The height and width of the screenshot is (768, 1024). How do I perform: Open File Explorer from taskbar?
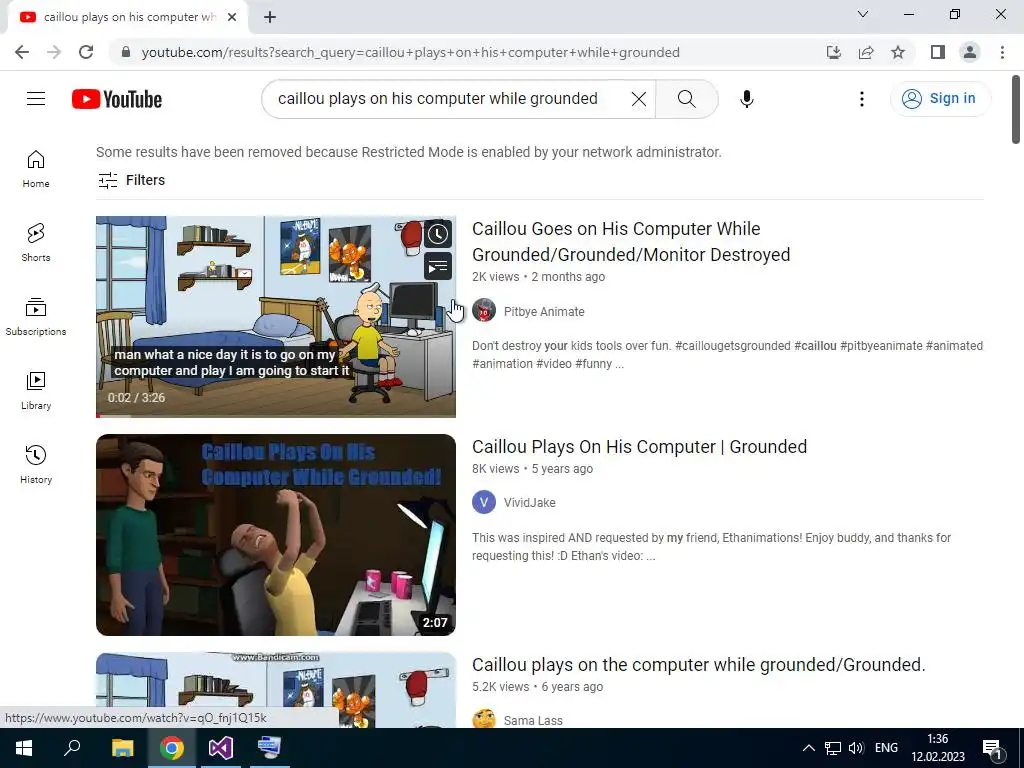click(122, 748)
